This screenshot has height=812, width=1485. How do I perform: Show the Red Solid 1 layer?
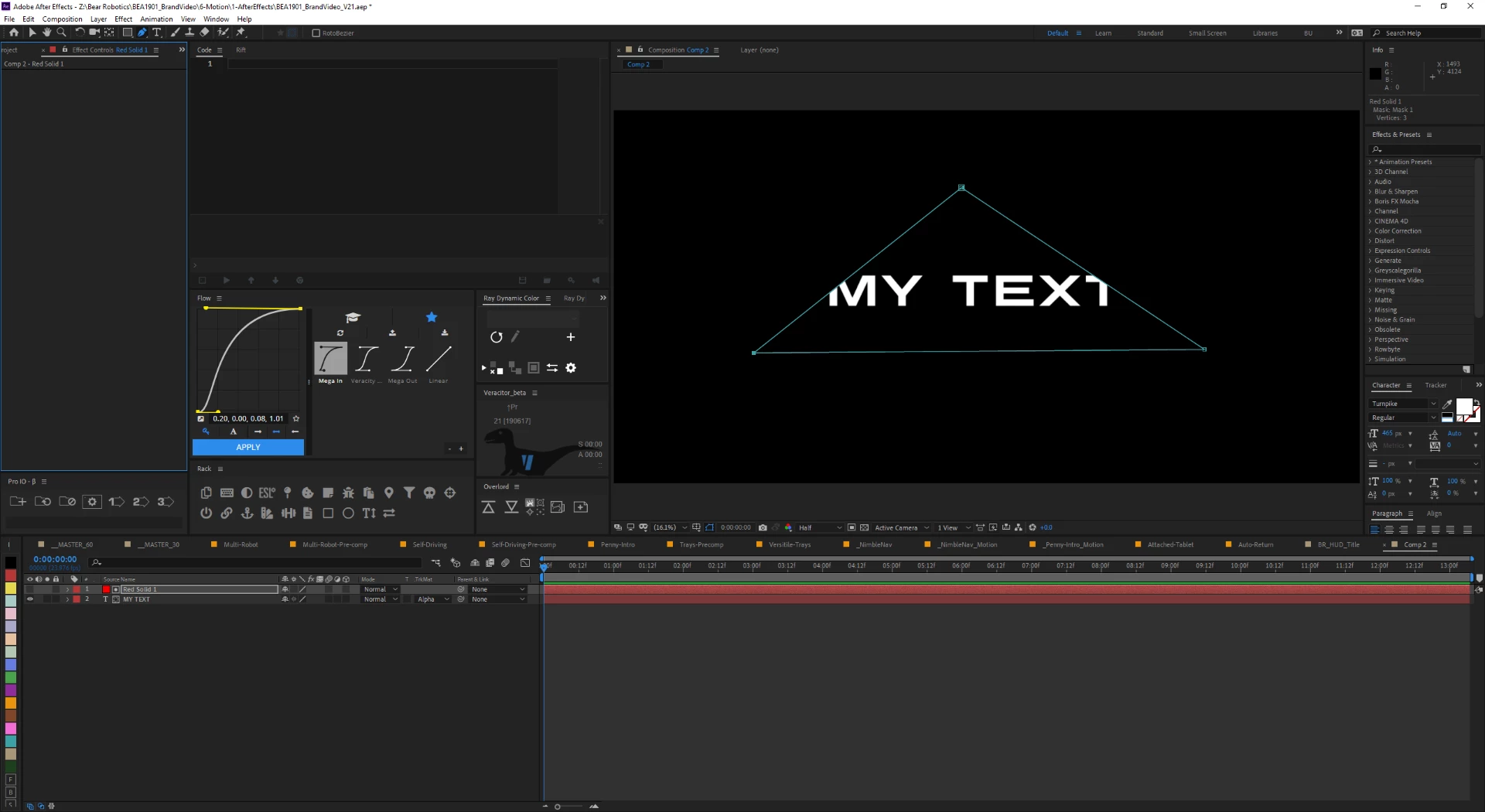pyautogui.click(x=30, y=589)
